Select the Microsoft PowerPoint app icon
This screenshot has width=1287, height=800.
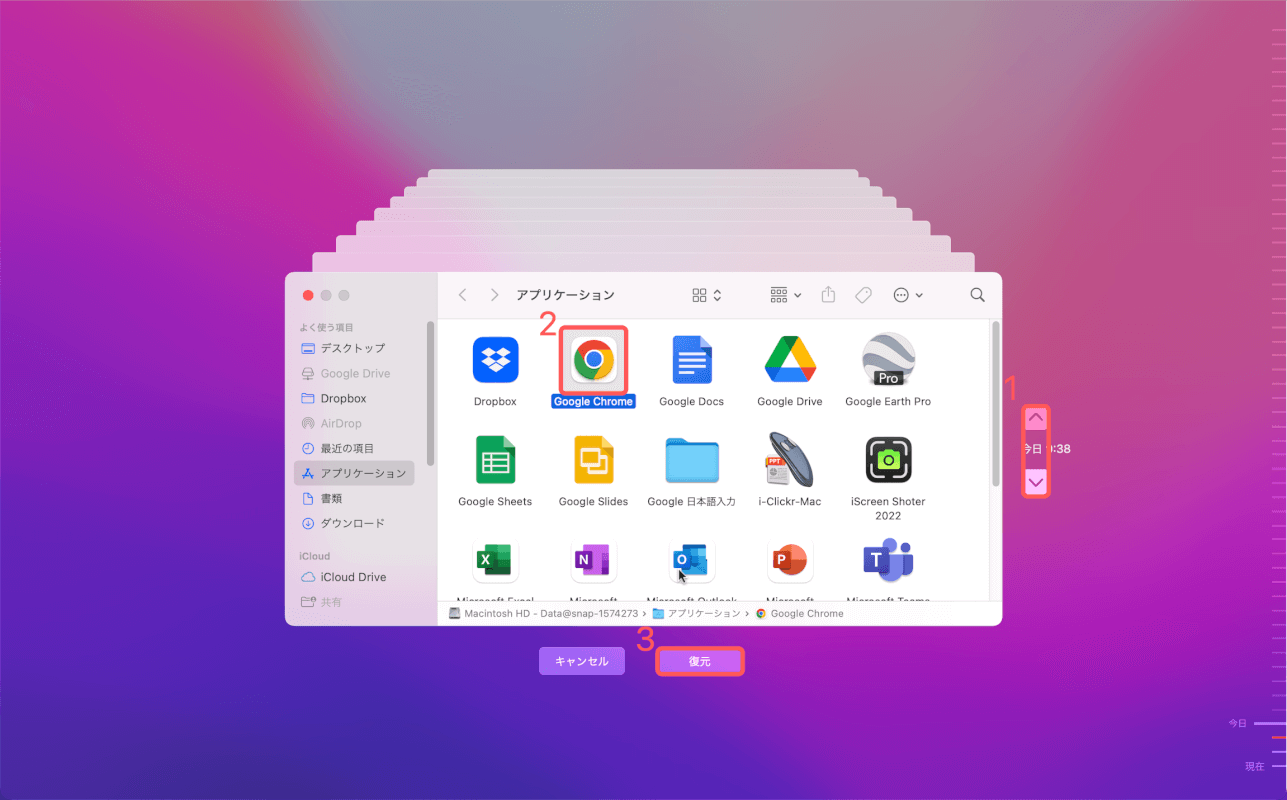(790, 561)
